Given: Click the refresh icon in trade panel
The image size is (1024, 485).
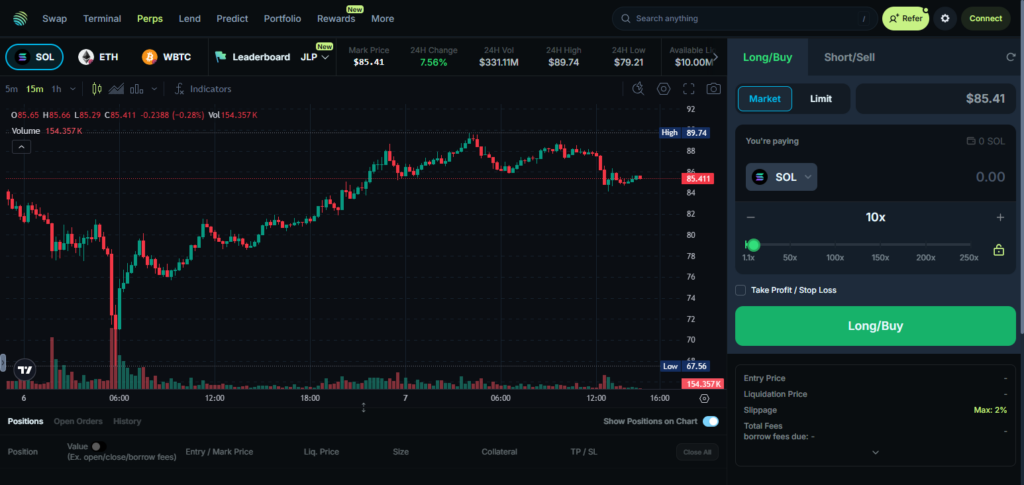Looking at the screenshot, I should coord(1010,57).
